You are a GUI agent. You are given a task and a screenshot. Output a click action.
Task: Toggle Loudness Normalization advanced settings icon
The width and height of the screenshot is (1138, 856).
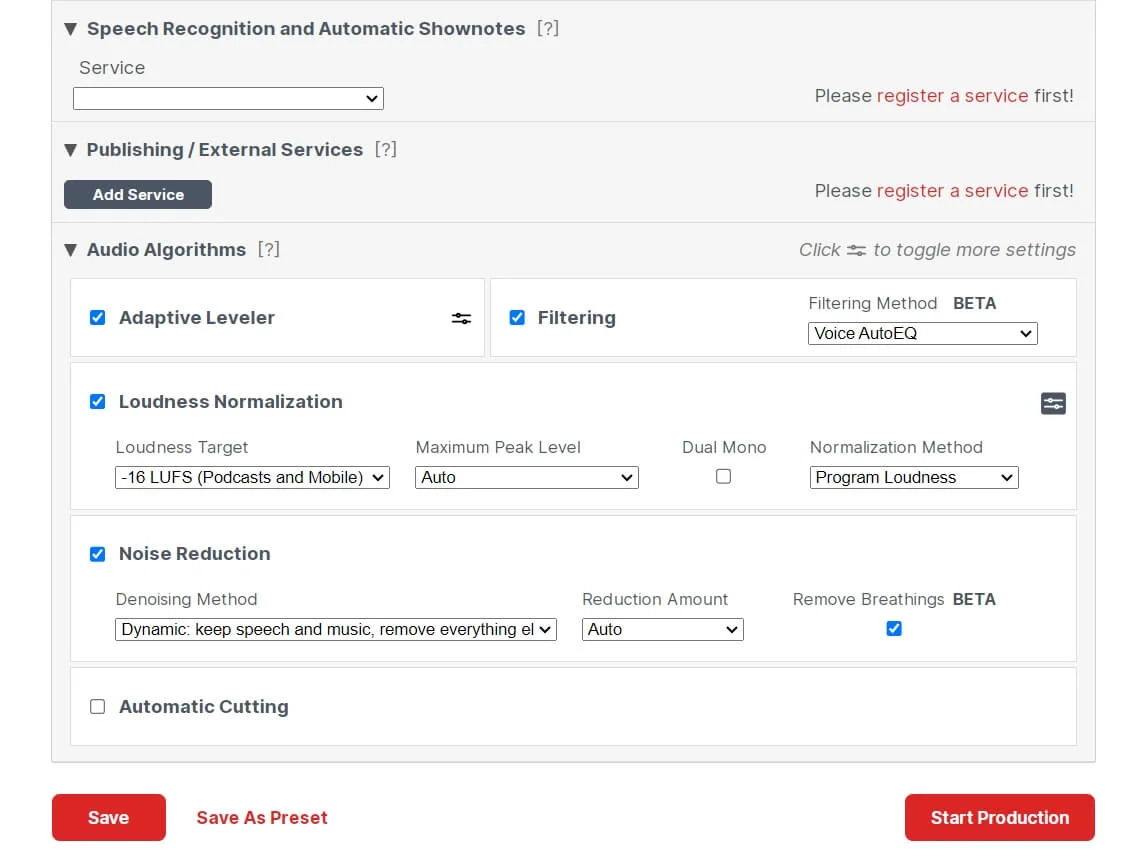coord(1053,403)
